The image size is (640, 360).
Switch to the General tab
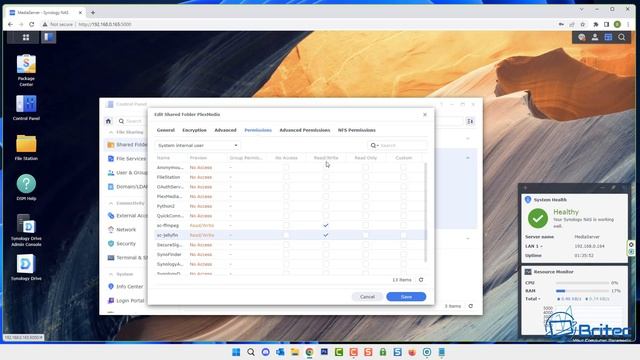click(166, 130)
